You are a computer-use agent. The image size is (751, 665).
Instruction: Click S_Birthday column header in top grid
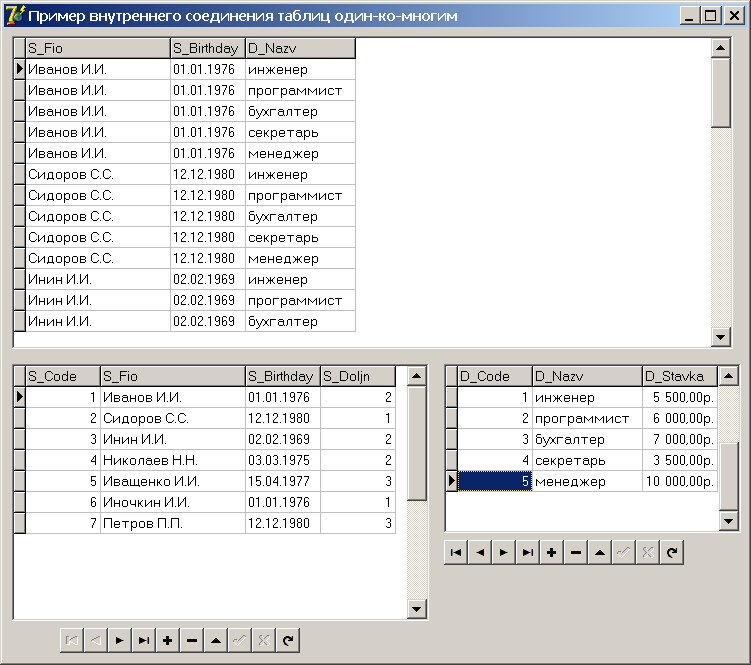coord(207,48)
